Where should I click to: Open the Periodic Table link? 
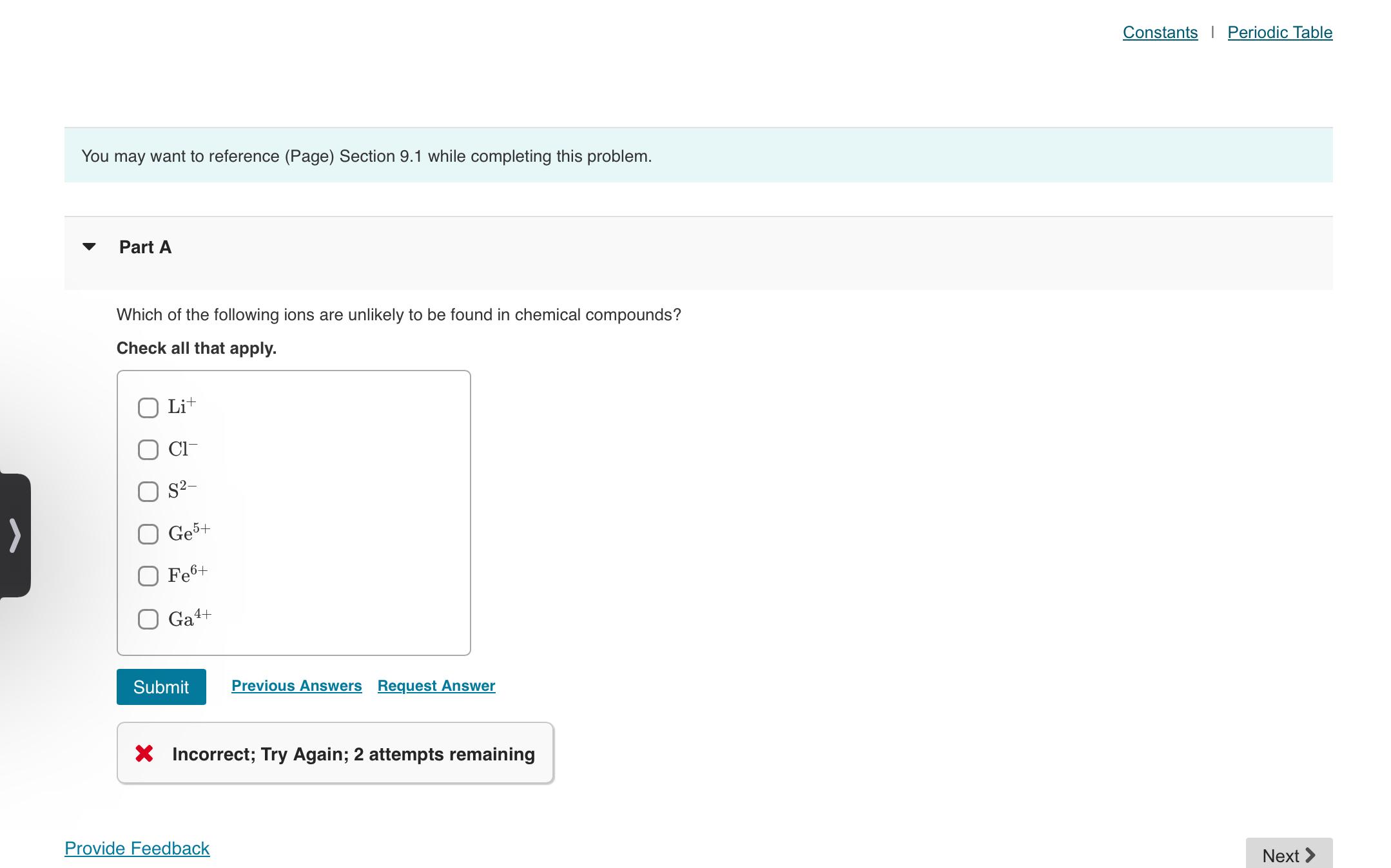[1279, 32]
